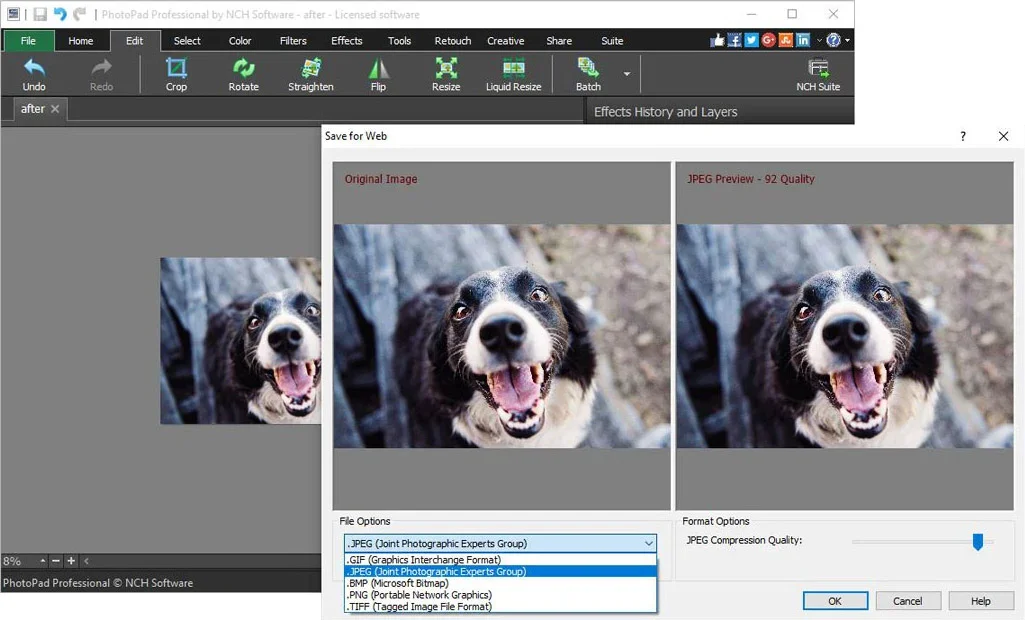
Task: Open the File Options format dropdown
Action: tap(649, 543)
